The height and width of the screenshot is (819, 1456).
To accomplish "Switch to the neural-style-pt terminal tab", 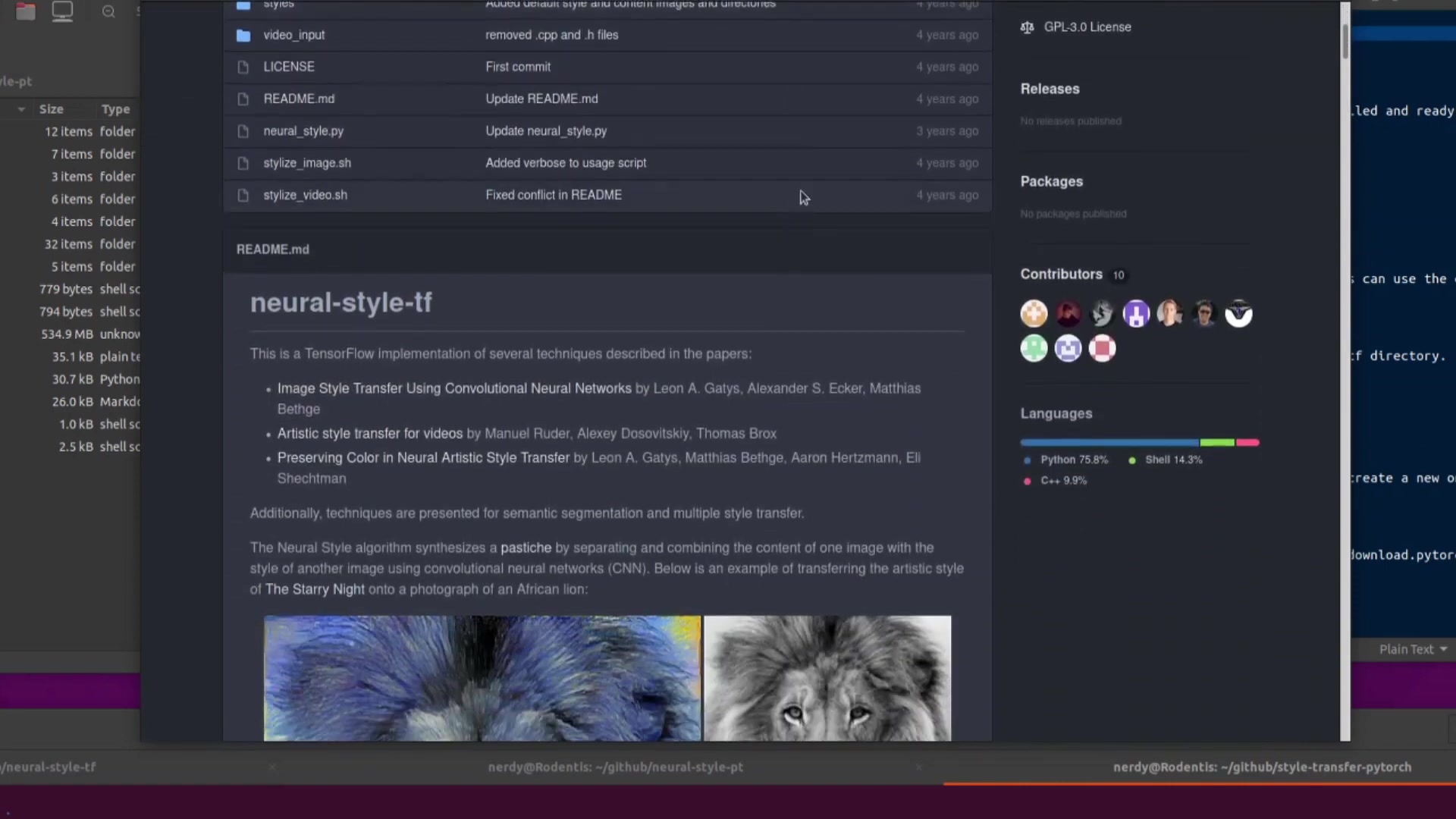I will click(615, 767).
